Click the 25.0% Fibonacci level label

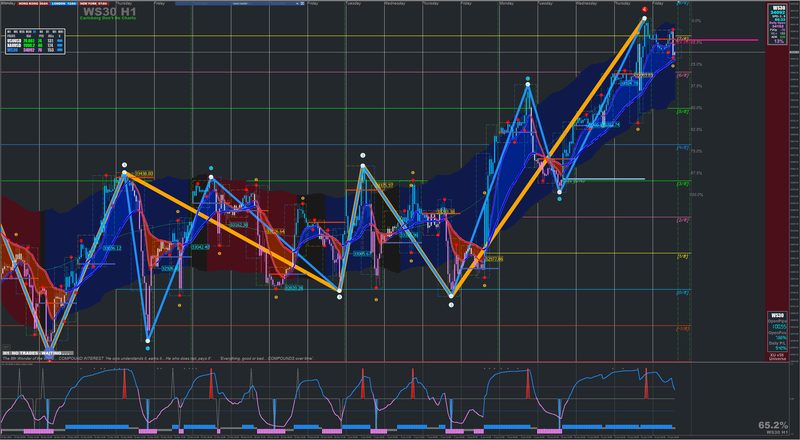coord(696,64)
